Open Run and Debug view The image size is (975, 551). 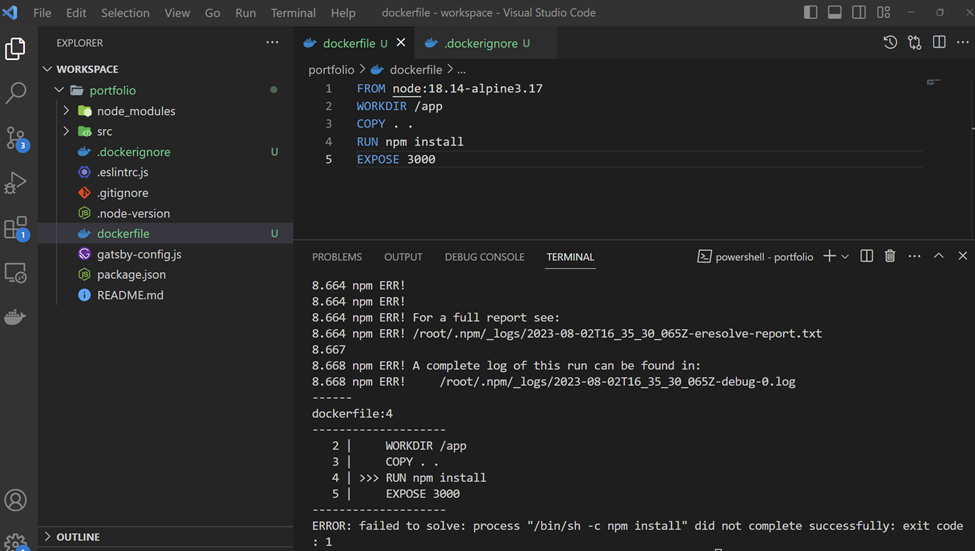tap(16, 182)
